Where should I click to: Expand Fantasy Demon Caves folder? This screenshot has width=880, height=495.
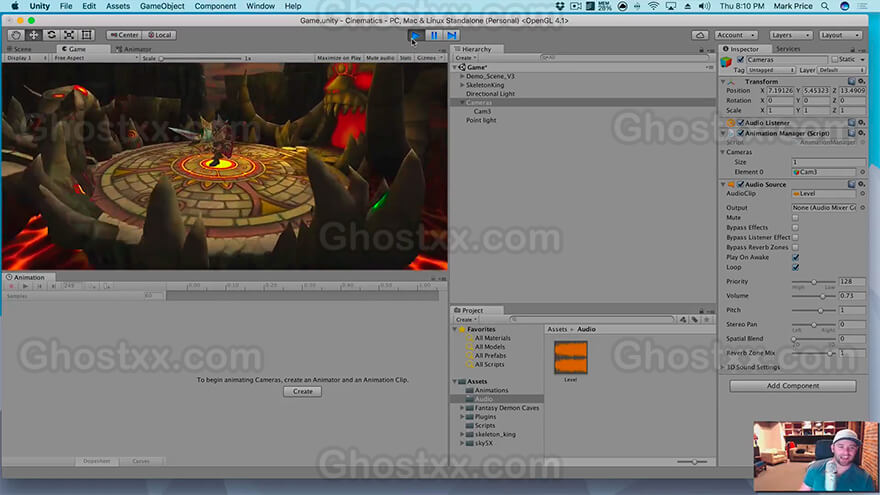pyautogui.click(x=462, y=408)
